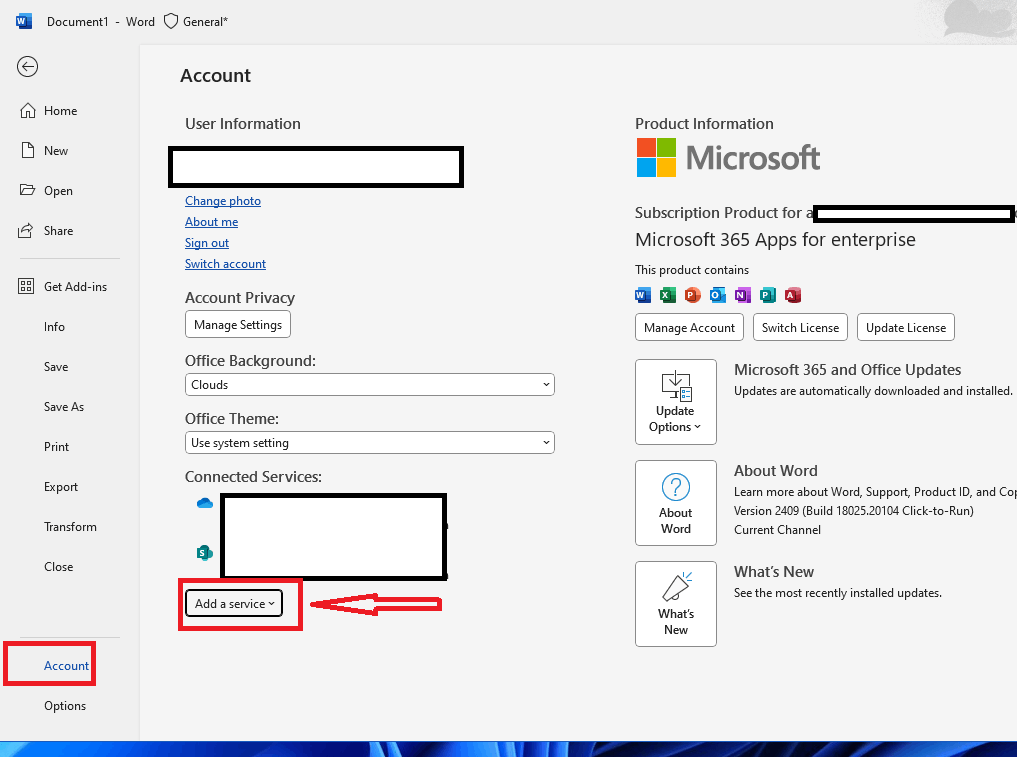Open the Update Options dropdown button
This screenshot has height=757, width=1017.
click(676, 402)
